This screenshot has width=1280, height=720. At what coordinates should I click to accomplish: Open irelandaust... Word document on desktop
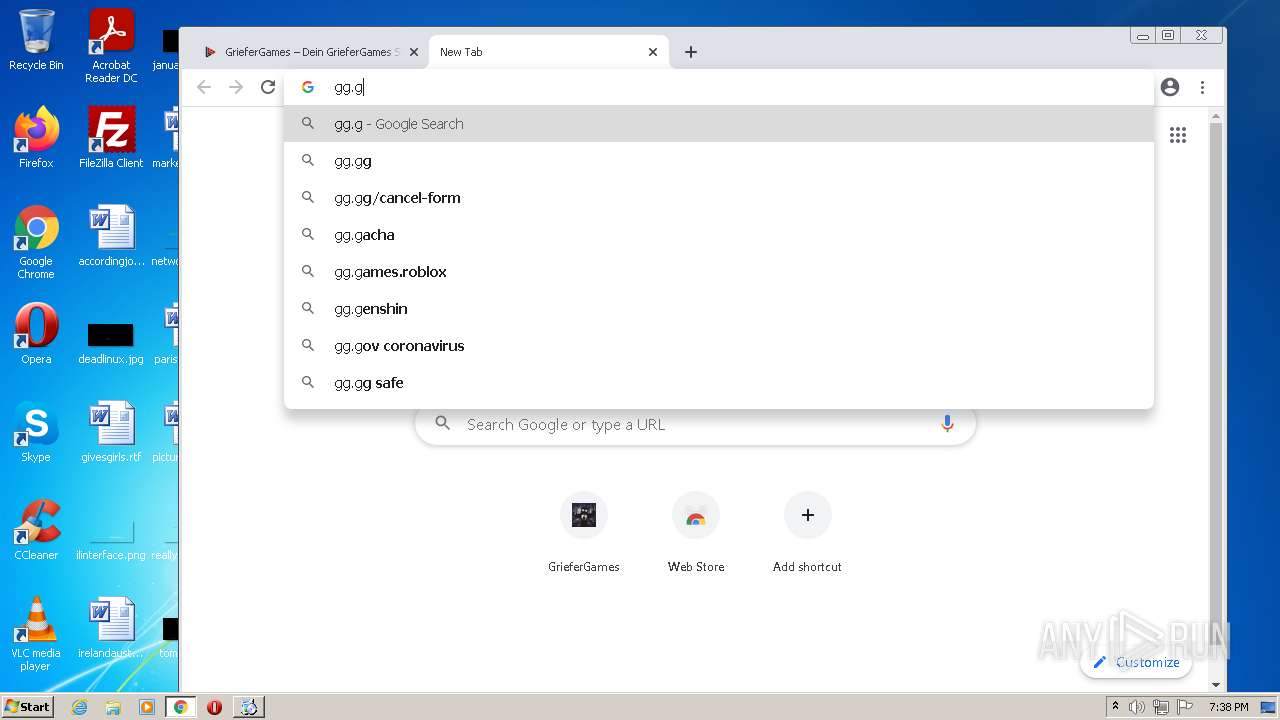(x=111, y=628)
